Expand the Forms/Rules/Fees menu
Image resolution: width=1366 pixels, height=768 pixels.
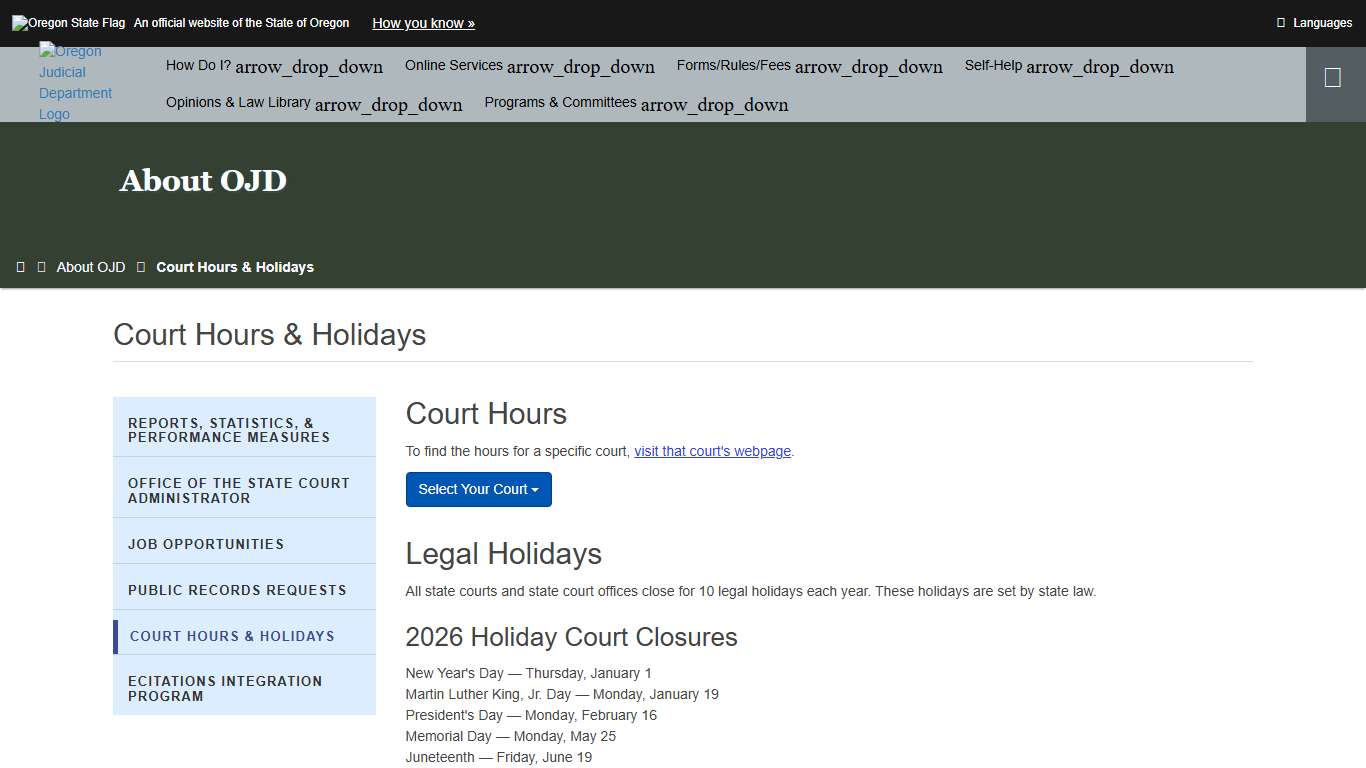[809, 66]
